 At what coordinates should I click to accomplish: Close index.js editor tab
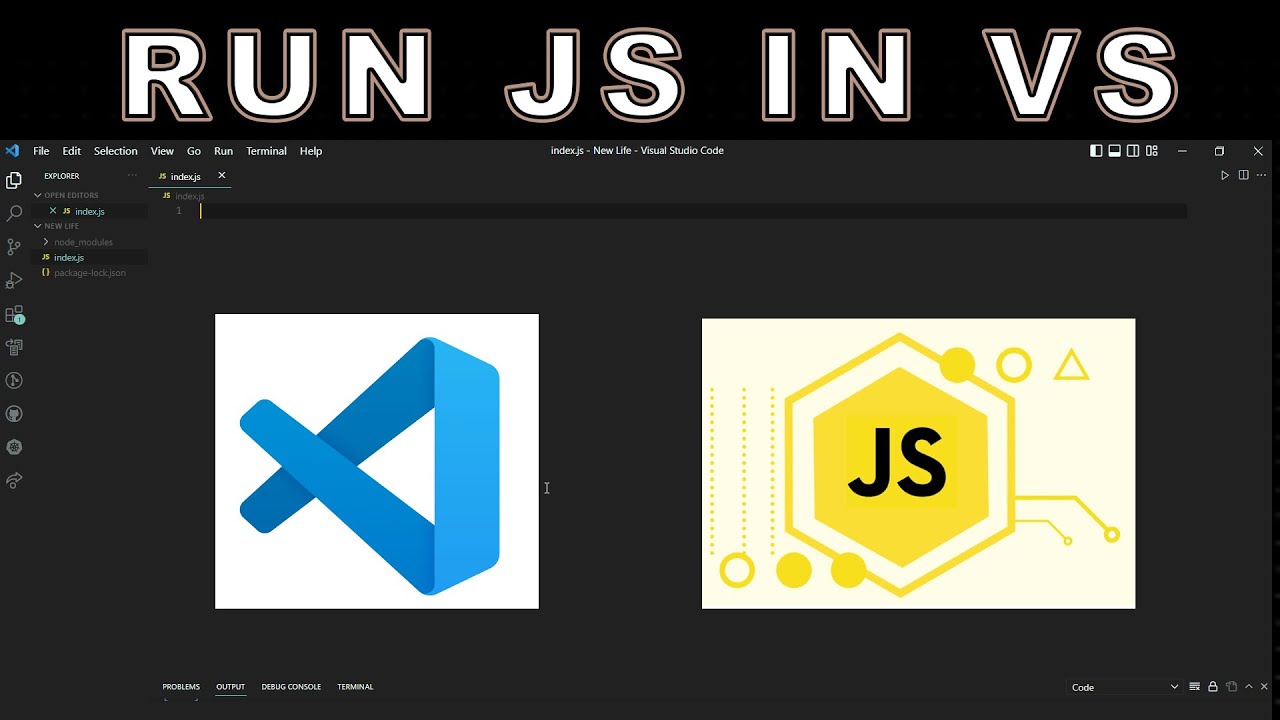tap(222, 176)
